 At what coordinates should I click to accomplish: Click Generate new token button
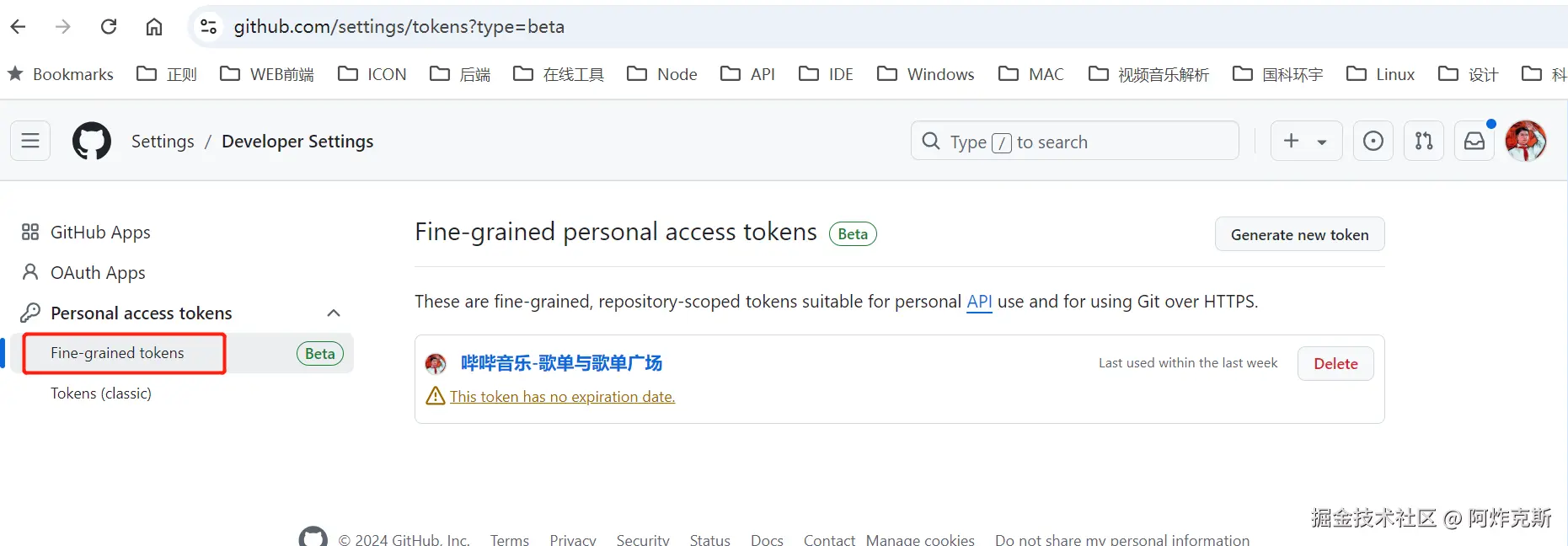(x=1299, y=234)
